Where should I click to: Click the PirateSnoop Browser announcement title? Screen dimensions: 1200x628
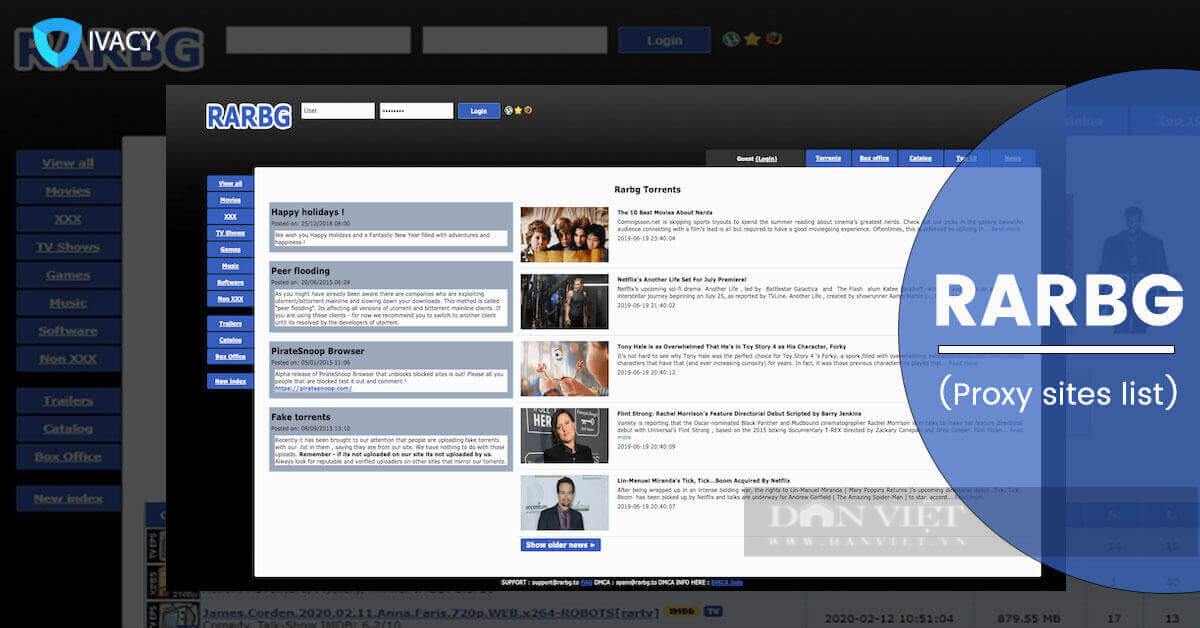click(x=318, y=351)
